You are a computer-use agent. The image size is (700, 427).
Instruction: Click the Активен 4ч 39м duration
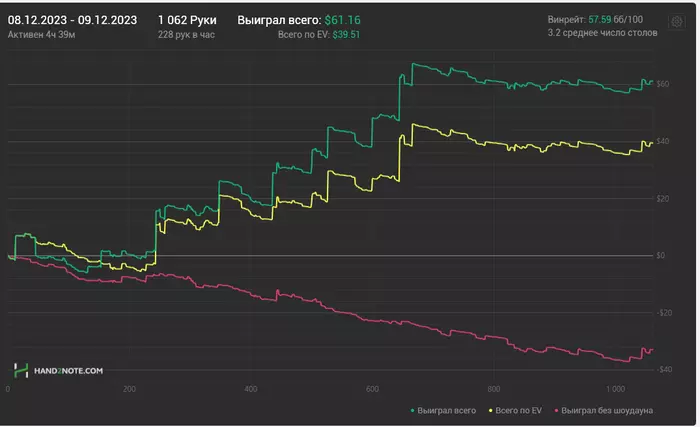40,34
